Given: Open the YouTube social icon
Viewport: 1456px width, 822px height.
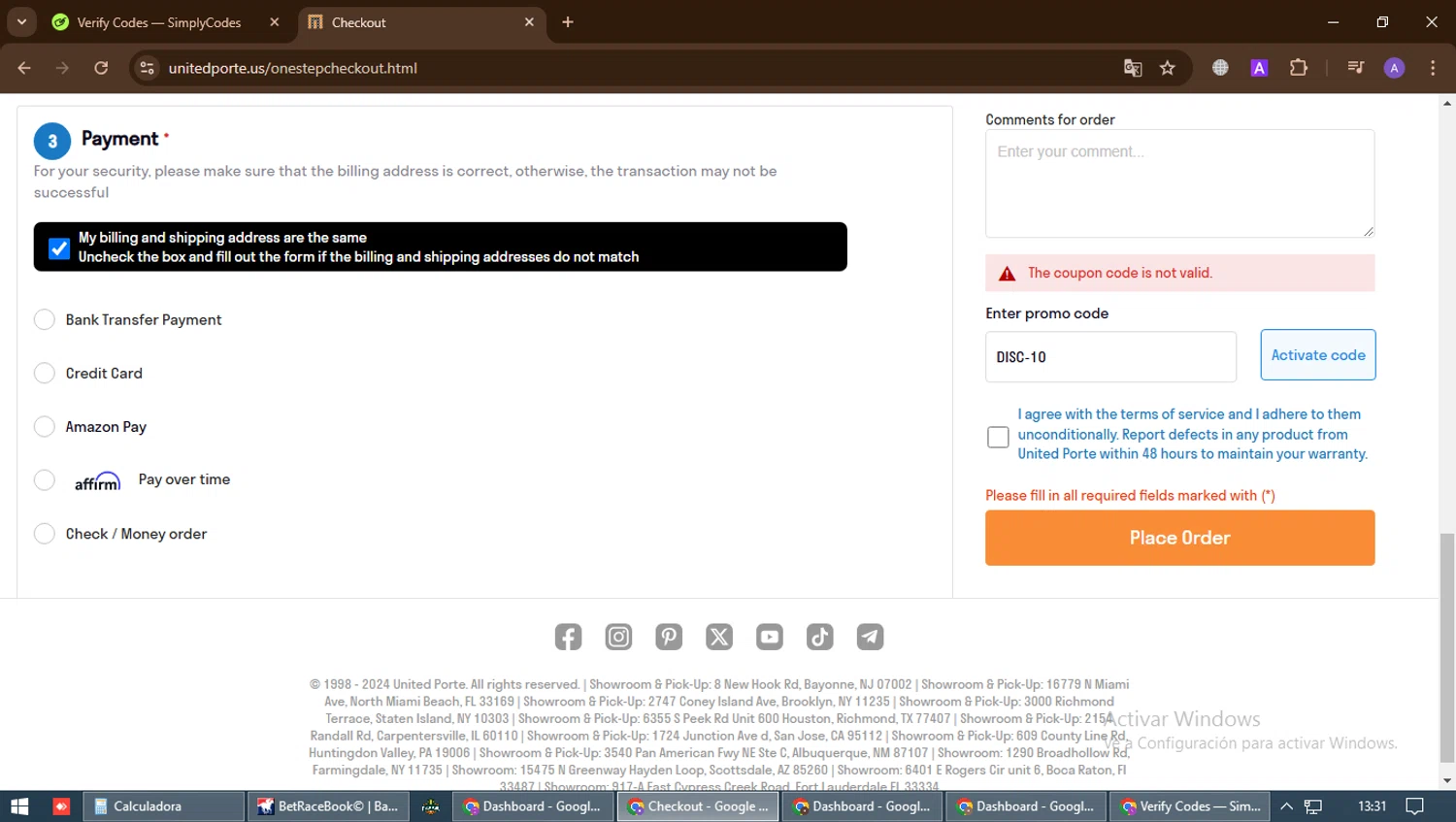Looking at the screenshot, I should point(770,637).
